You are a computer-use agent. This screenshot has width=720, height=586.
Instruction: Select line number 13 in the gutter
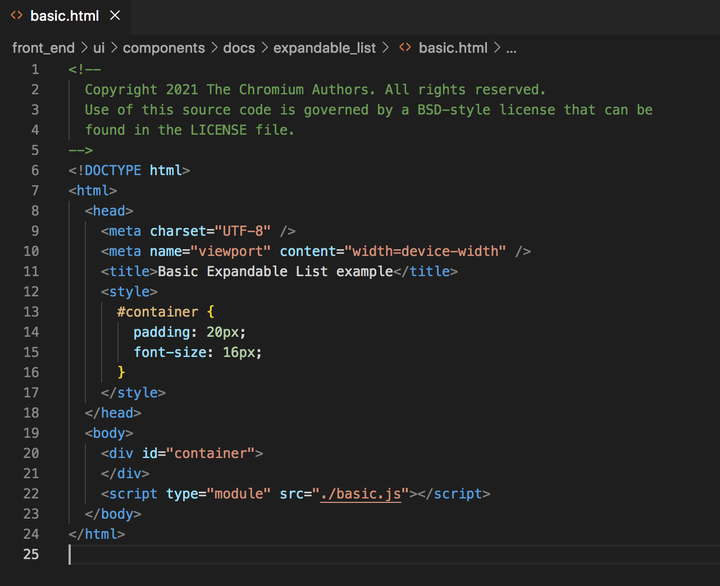click(31, 311)
